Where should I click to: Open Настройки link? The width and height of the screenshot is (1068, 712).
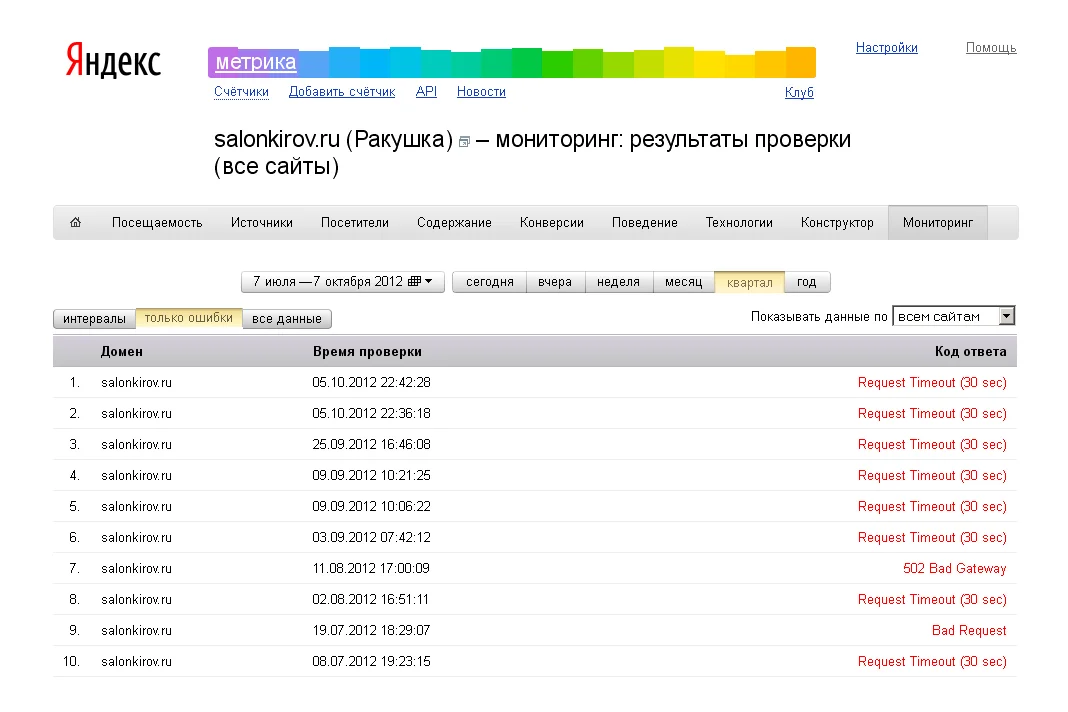point(886,48)
